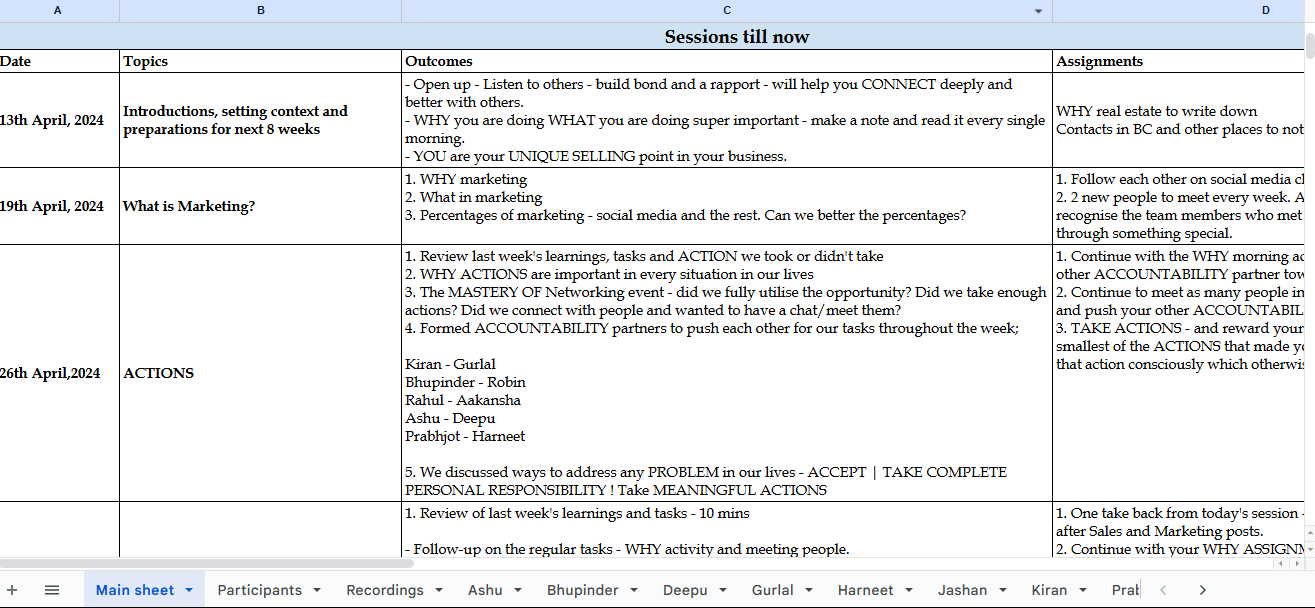Open the Bhupinder sheet tab
The height and width of the screenshot is (608, 1315).
click(583, 590)
